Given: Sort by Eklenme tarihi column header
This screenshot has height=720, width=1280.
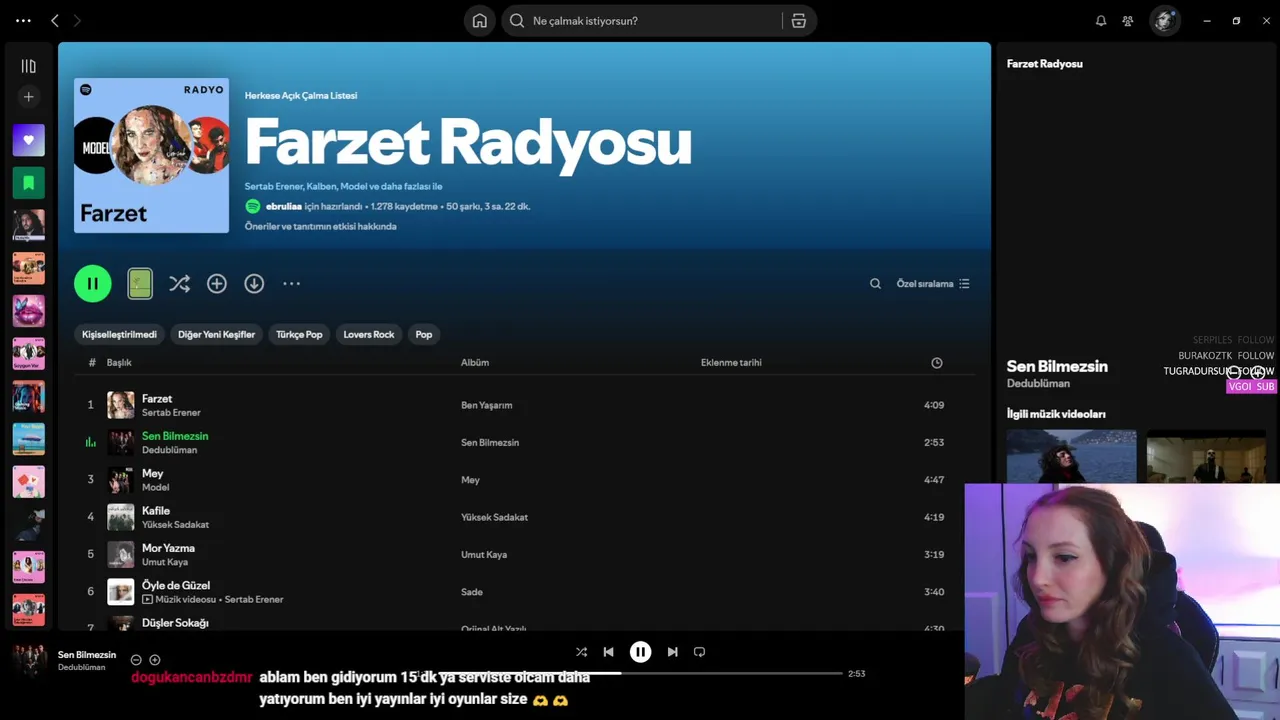Looking at the screenshot, I should (731, 363).
